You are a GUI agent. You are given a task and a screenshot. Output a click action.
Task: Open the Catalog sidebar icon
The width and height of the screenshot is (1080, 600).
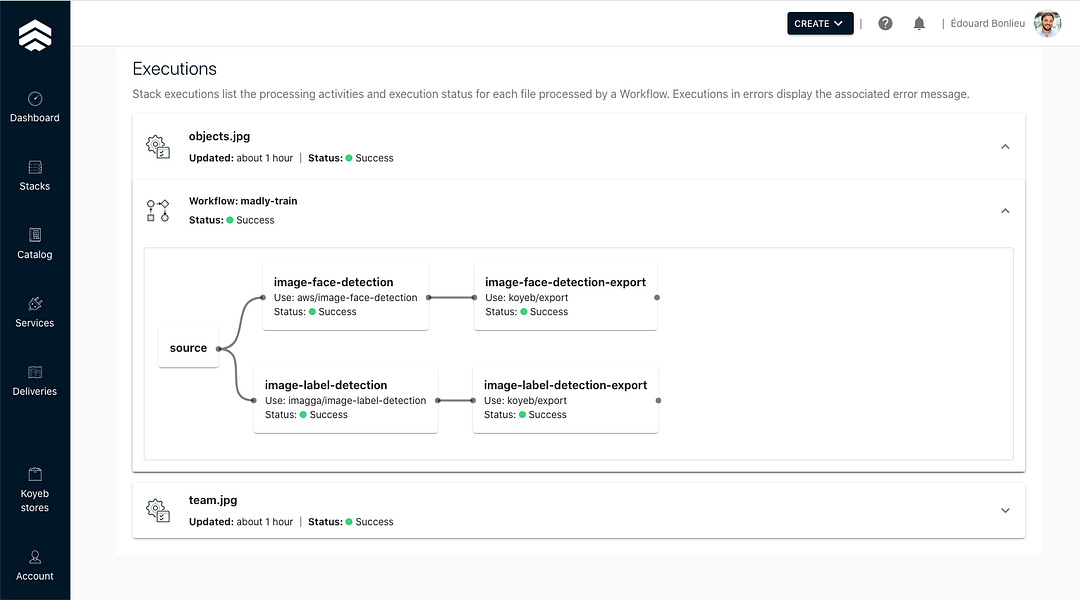tap(35, 236)
